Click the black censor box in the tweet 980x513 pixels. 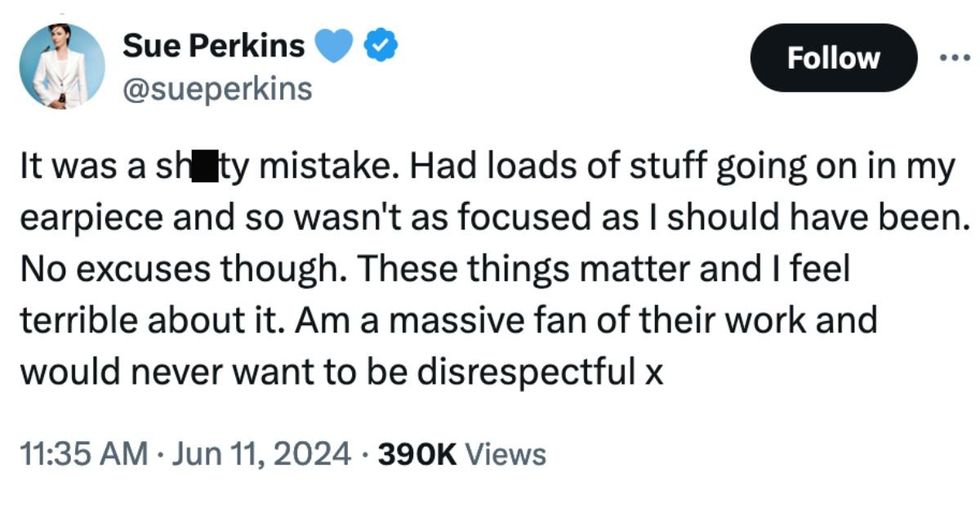204,166
